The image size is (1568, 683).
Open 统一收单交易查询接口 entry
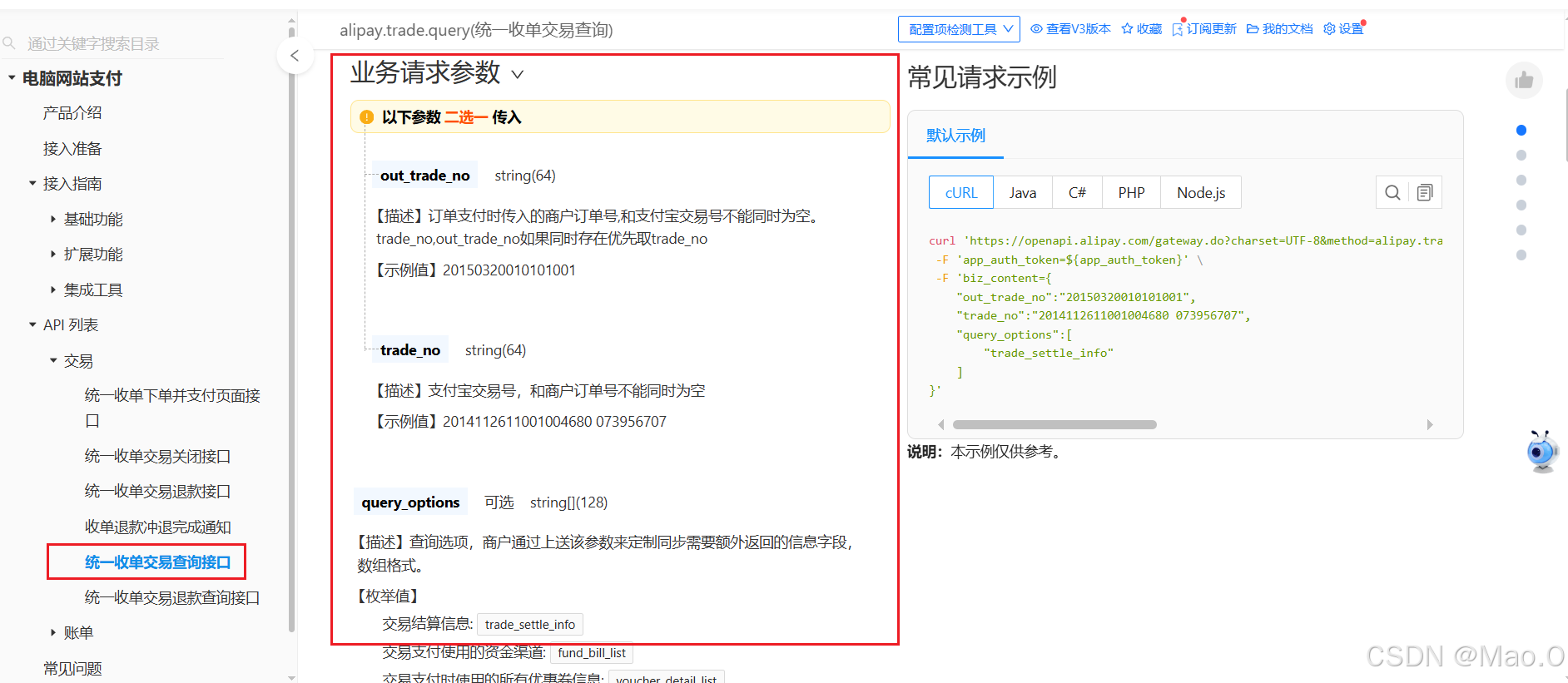157,562
